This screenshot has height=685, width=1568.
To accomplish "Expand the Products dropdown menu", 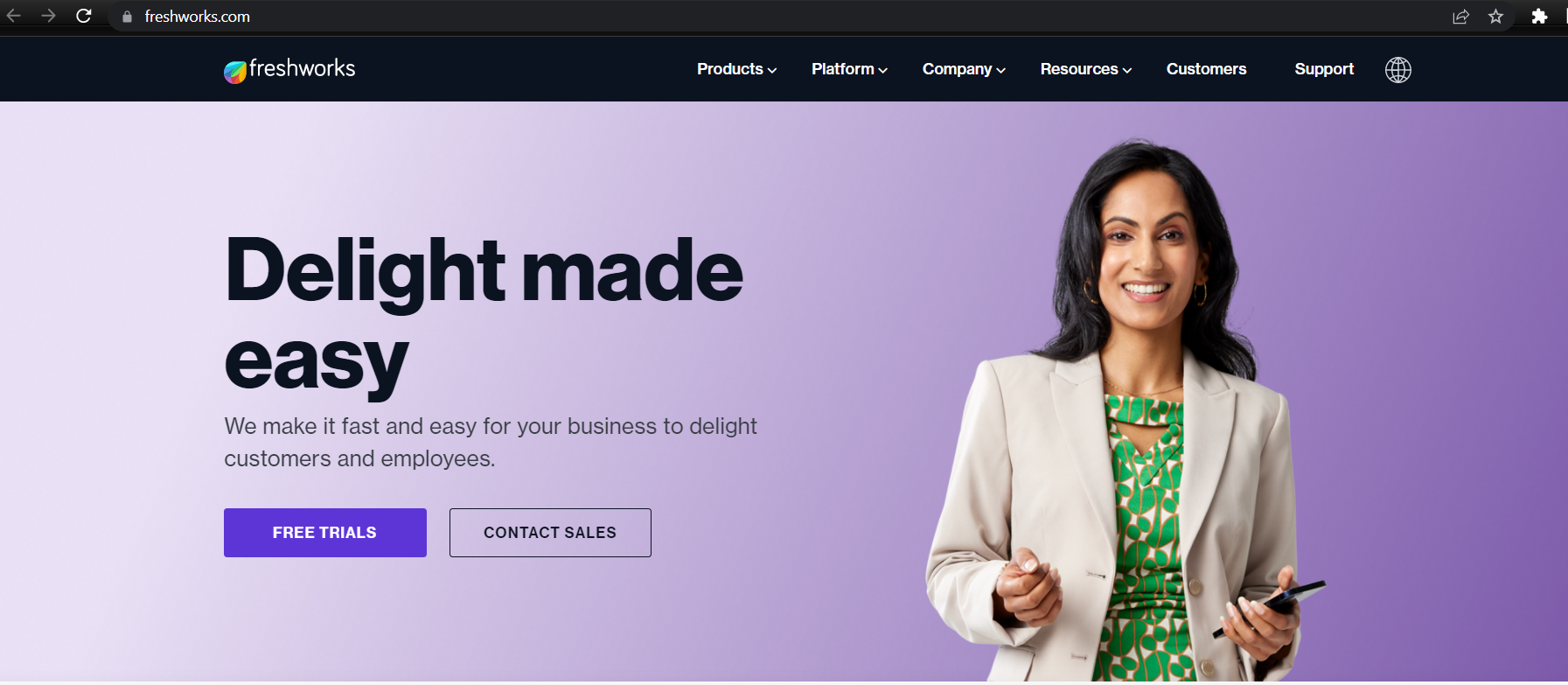I will tap(736, 69).
